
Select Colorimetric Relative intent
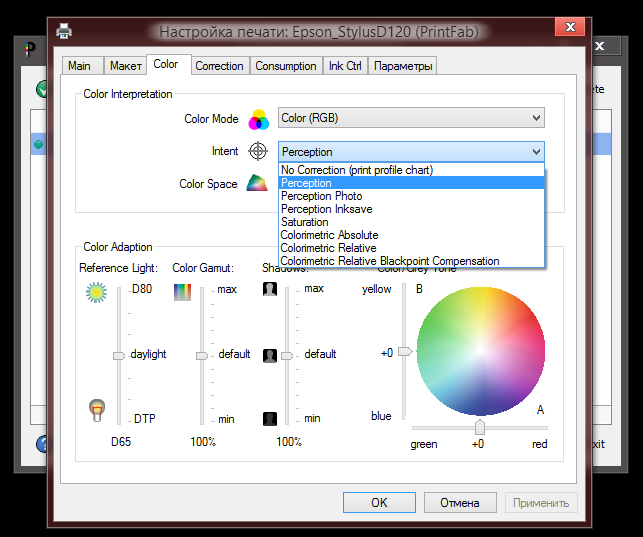pyautogui.click(x=411, y=248)
